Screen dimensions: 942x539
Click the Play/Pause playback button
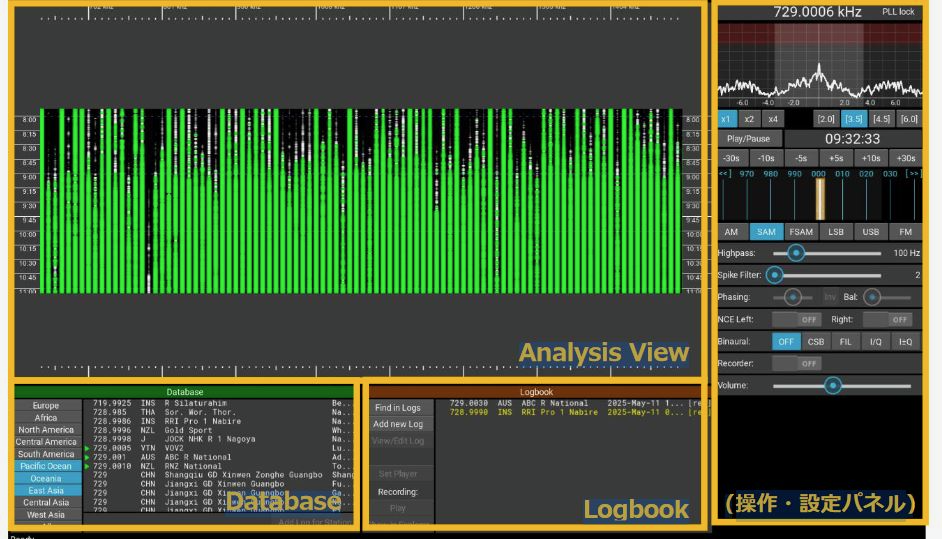pos(748,139)
